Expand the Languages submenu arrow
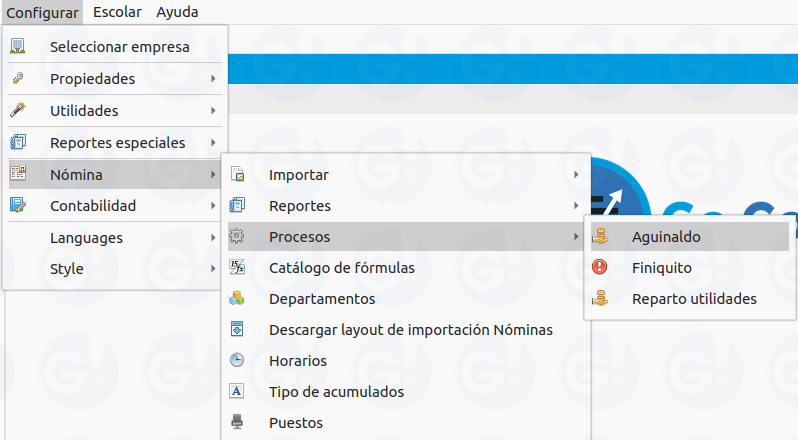Image resolution: width=798 pixels, height=440 pixels. (x=212, y=238)
